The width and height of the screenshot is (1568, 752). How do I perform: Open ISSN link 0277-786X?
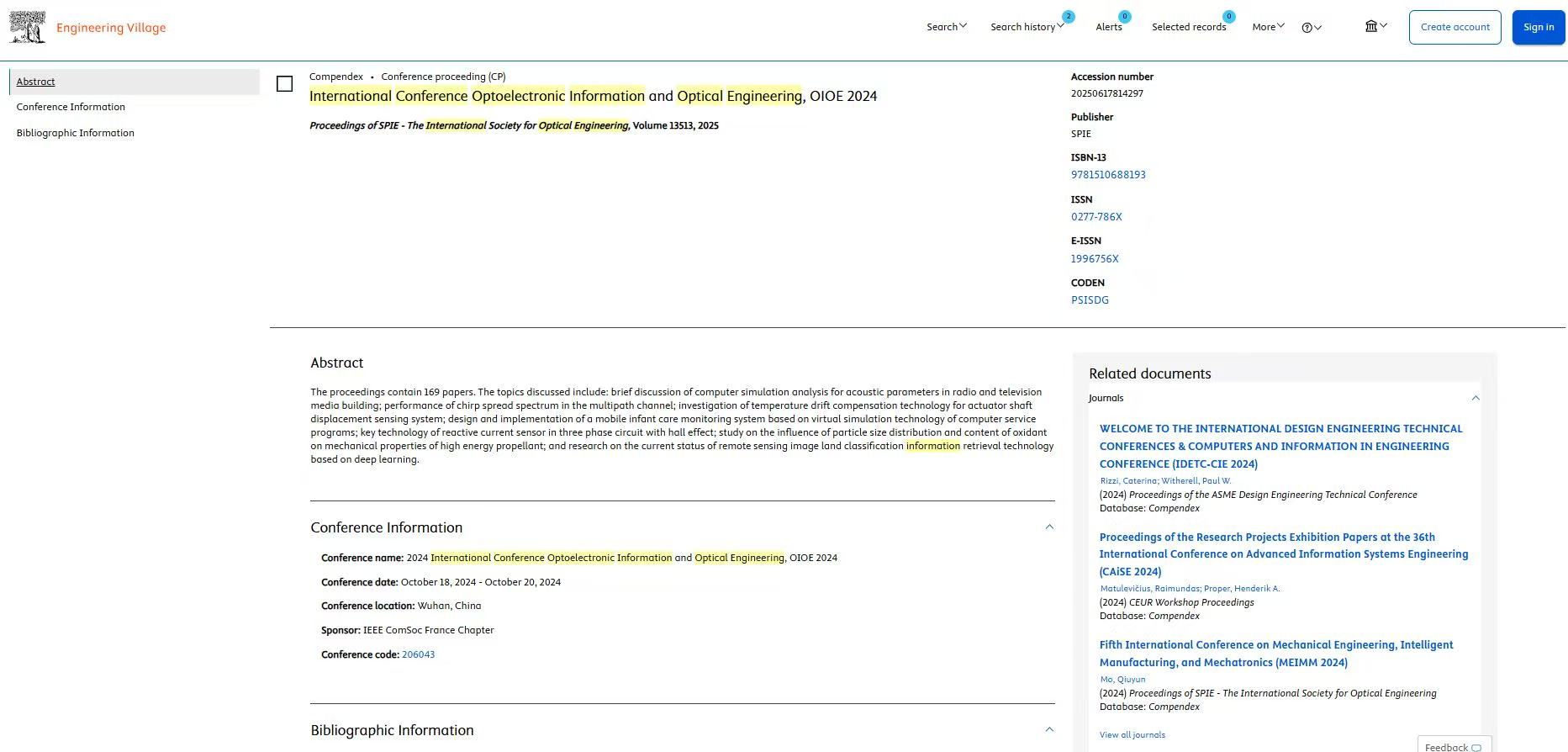[1096, 217]
